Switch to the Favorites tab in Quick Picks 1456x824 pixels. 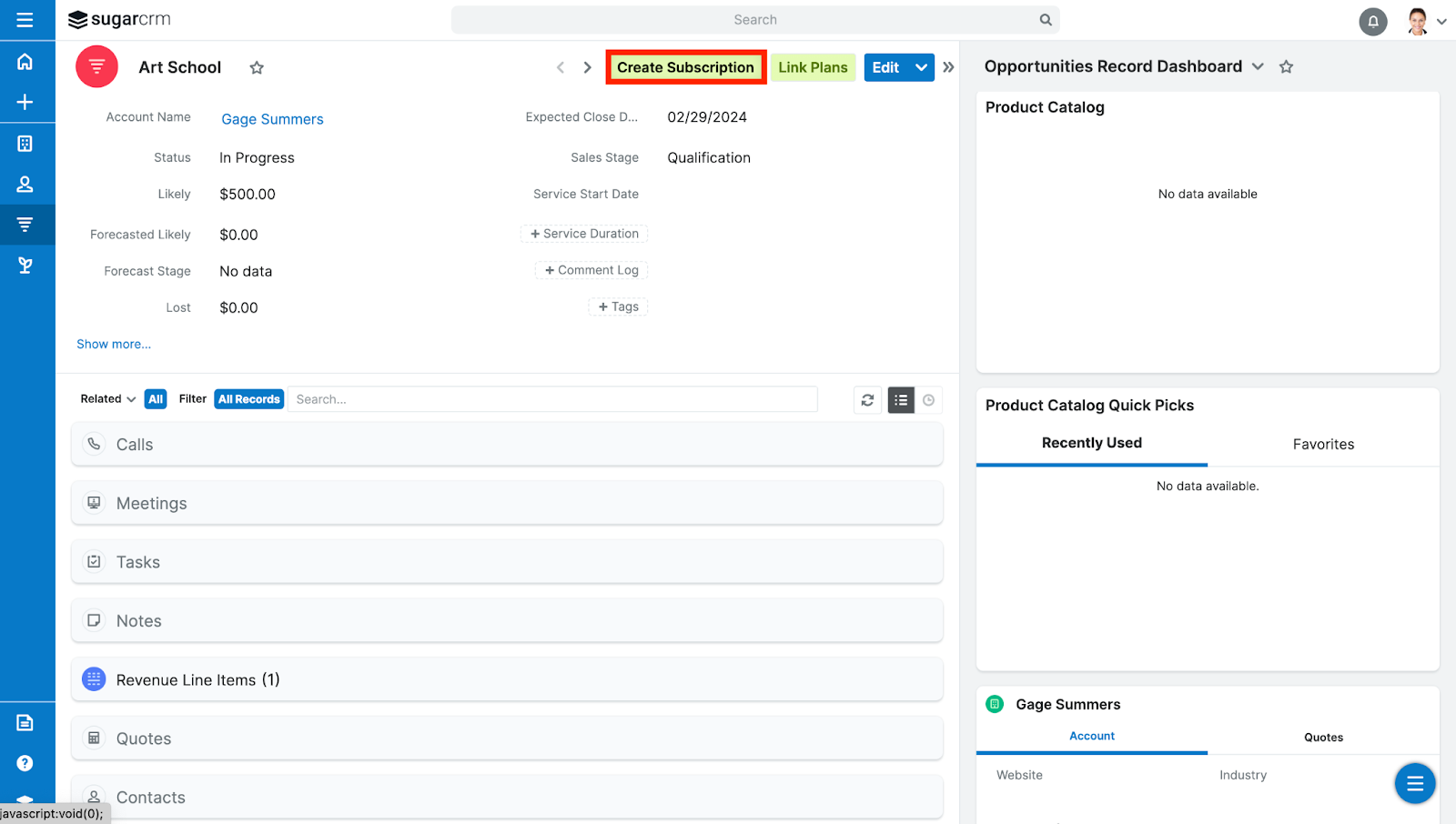pos(1323,444)
